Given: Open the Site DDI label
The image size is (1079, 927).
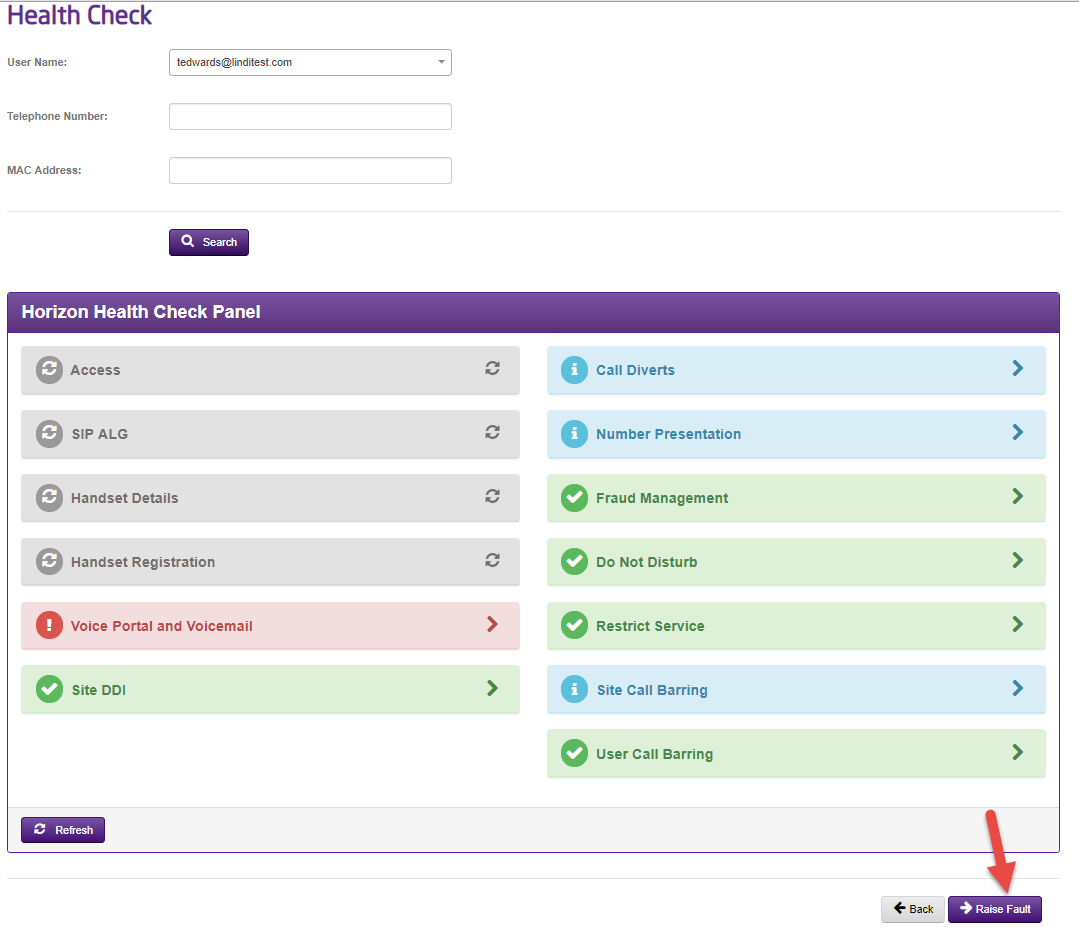Looking at the screenshot, I should click(x=98, y=690).
